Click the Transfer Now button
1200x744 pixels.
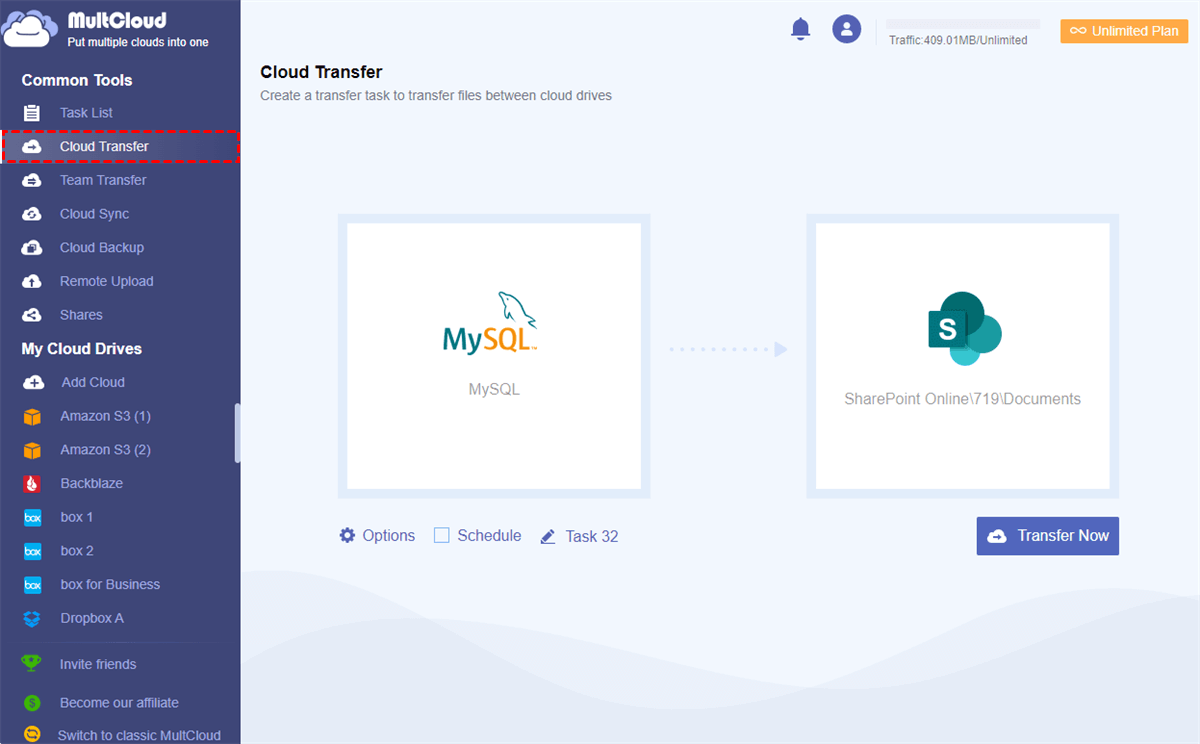point(1048,536)
